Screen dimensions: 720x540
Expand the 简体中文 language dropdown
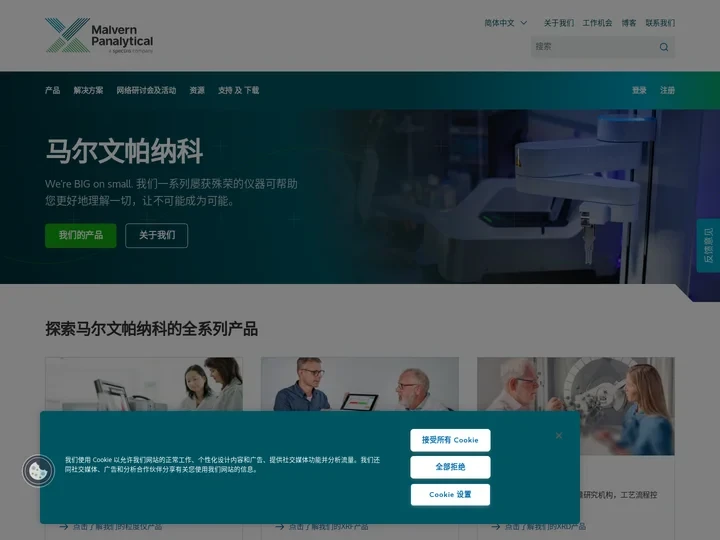[506, 23]
